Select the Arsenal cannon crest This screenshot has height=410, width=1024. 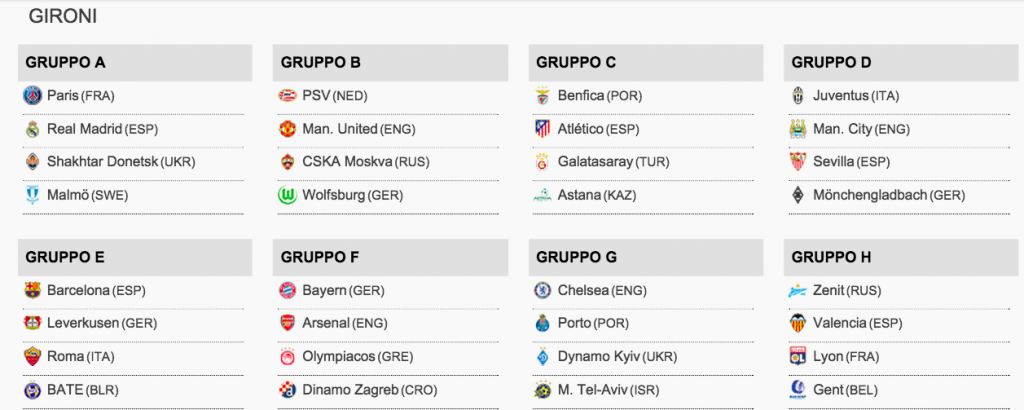point(287,323)
